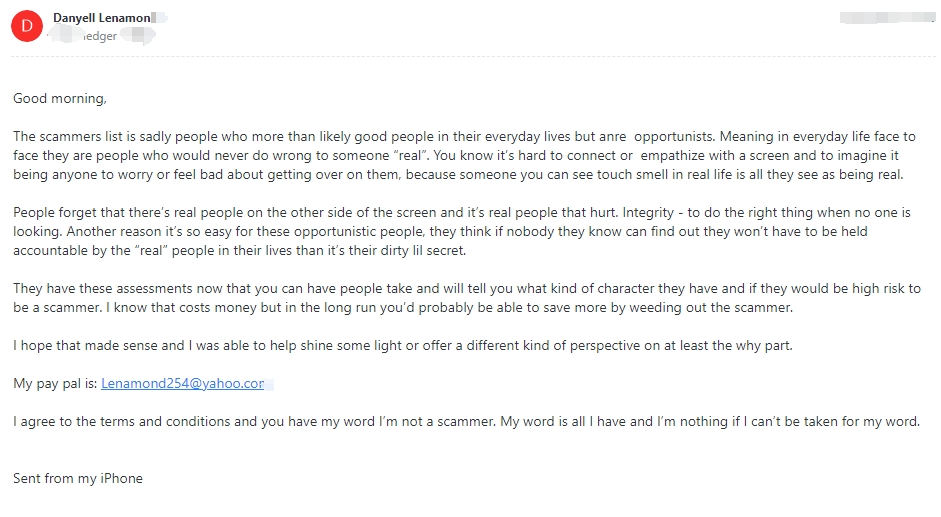Click the "Good morning," greeting line
The height and width of the screenshot is (517, 941).
coord(60,98)
